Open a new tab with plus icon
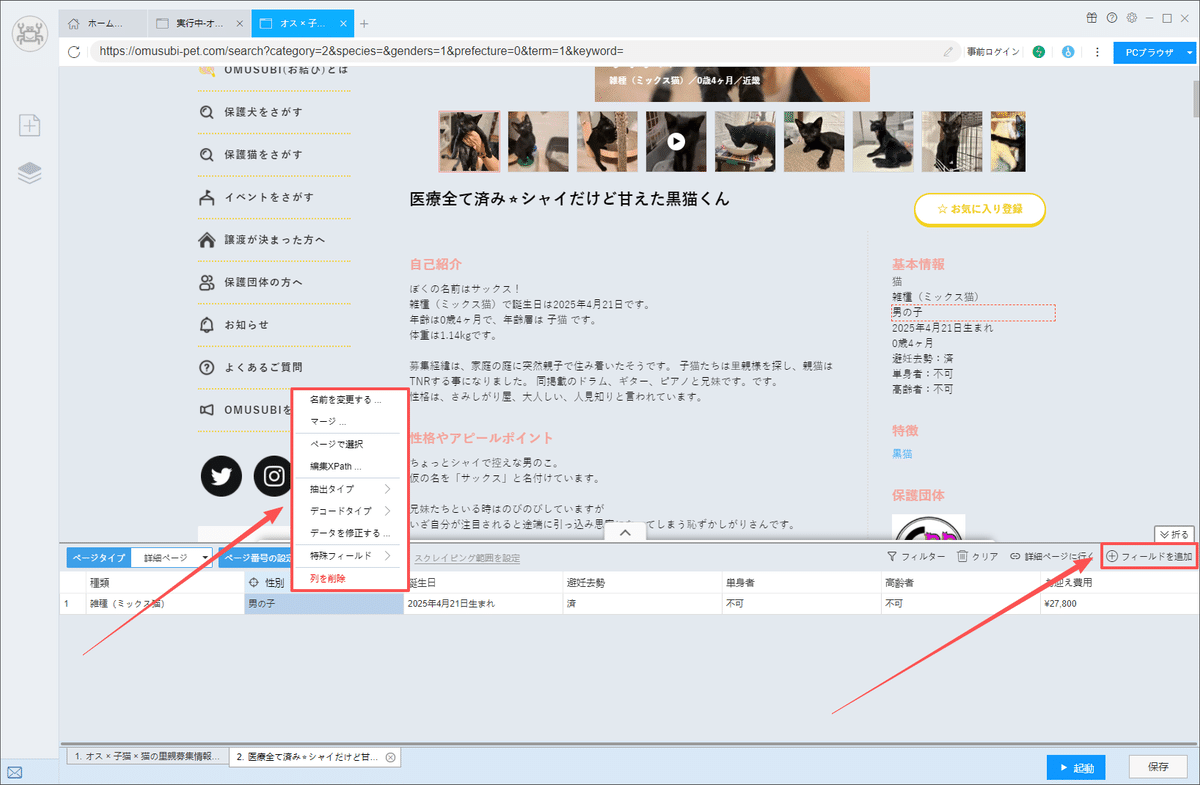 click(364, 23)
